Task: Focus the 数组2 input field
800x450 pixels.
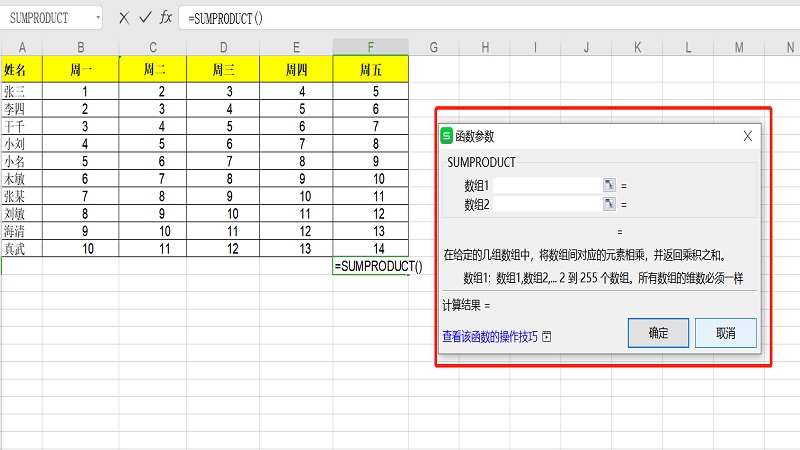Action: [x=546, y=204]
